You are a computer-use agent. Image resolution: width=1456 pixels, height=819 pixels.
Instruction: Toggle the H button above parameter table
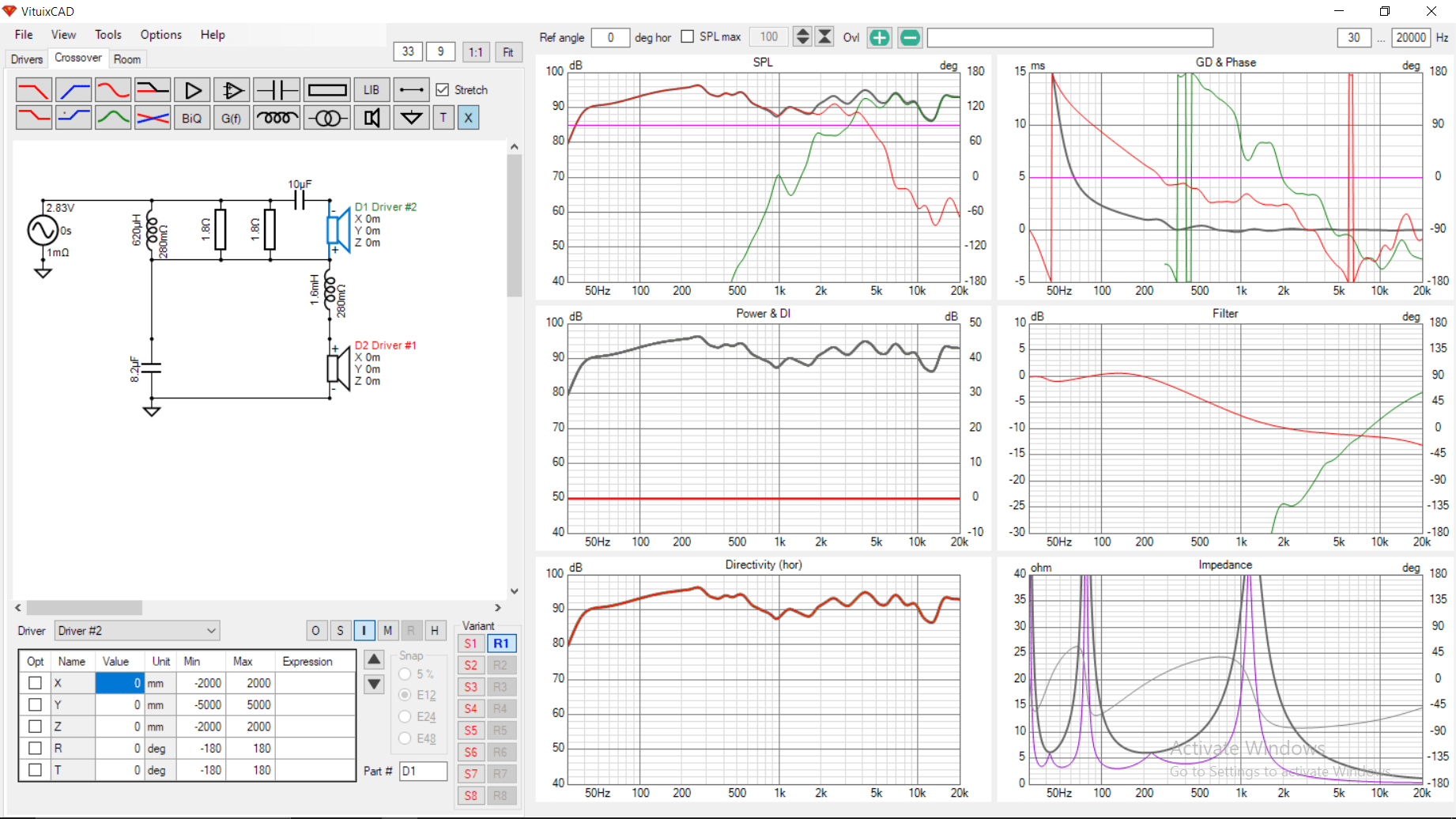coord(435,630)
